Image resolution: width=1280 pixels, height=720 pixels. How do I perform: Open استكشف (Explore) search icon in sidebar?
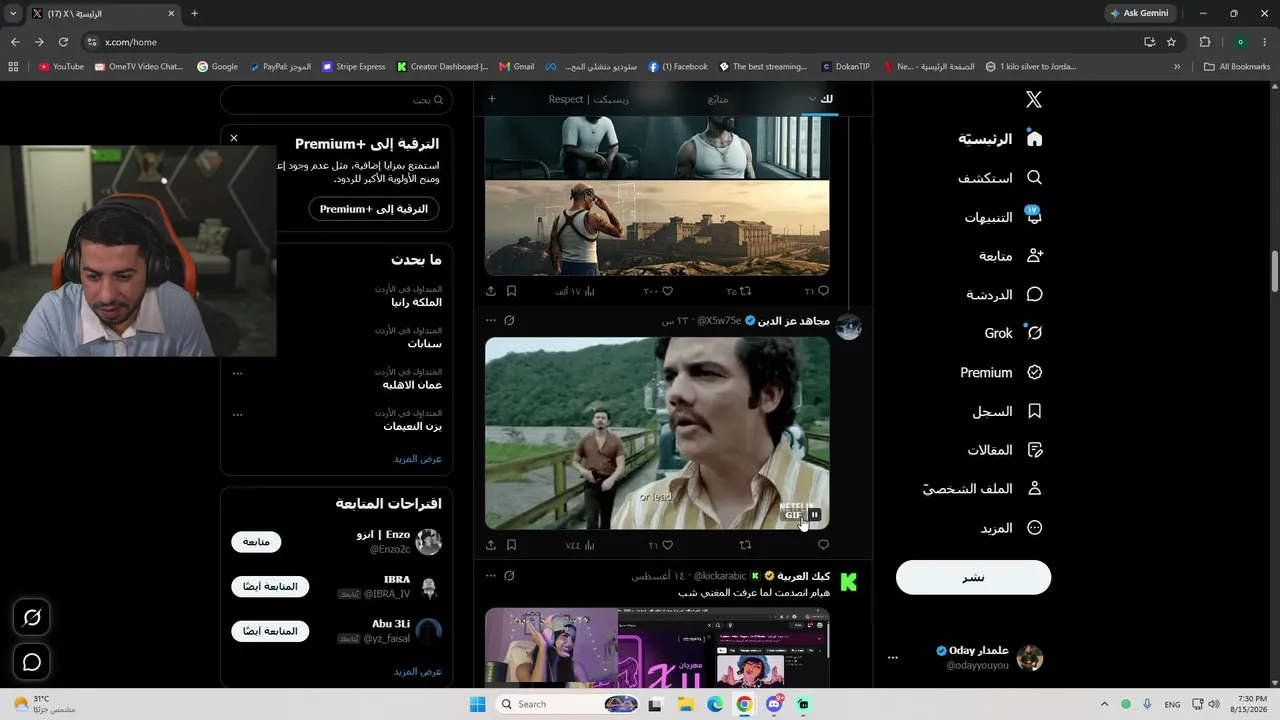click(1034, 178)
